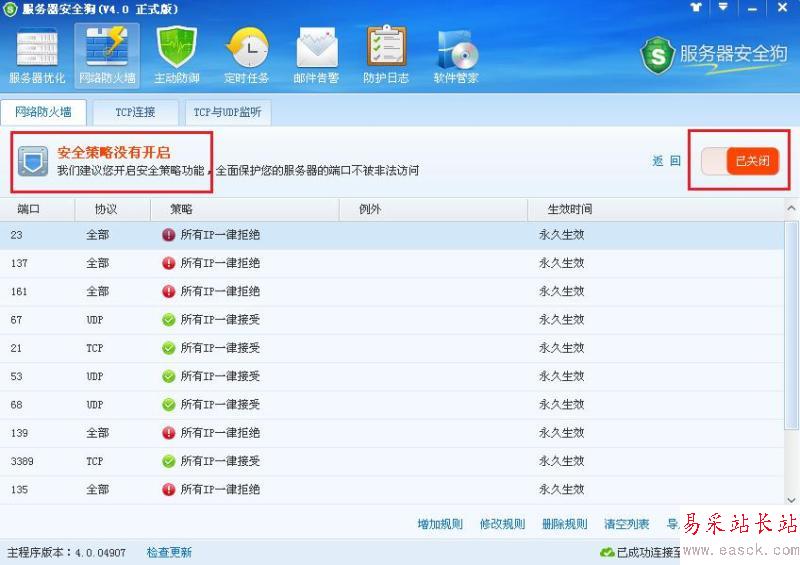Click red reject icon in port 161 row
This screenshot has width=800, height=565.
click(168, 292)
